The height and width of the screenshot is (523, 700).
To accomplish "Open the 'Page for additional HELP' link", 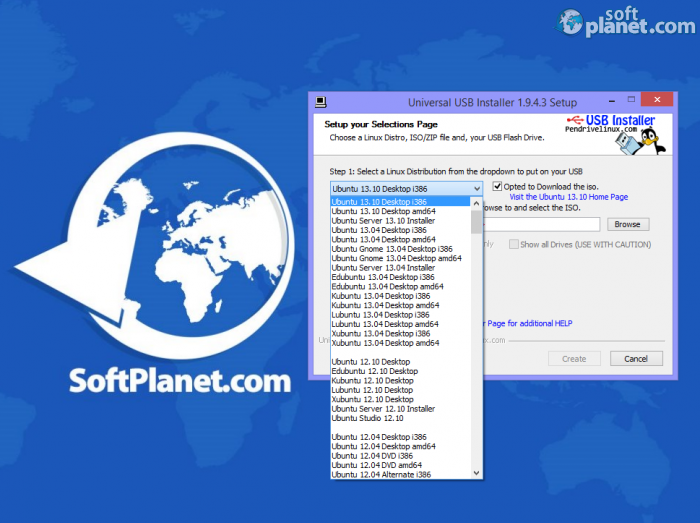I will [x=529, y=323].
